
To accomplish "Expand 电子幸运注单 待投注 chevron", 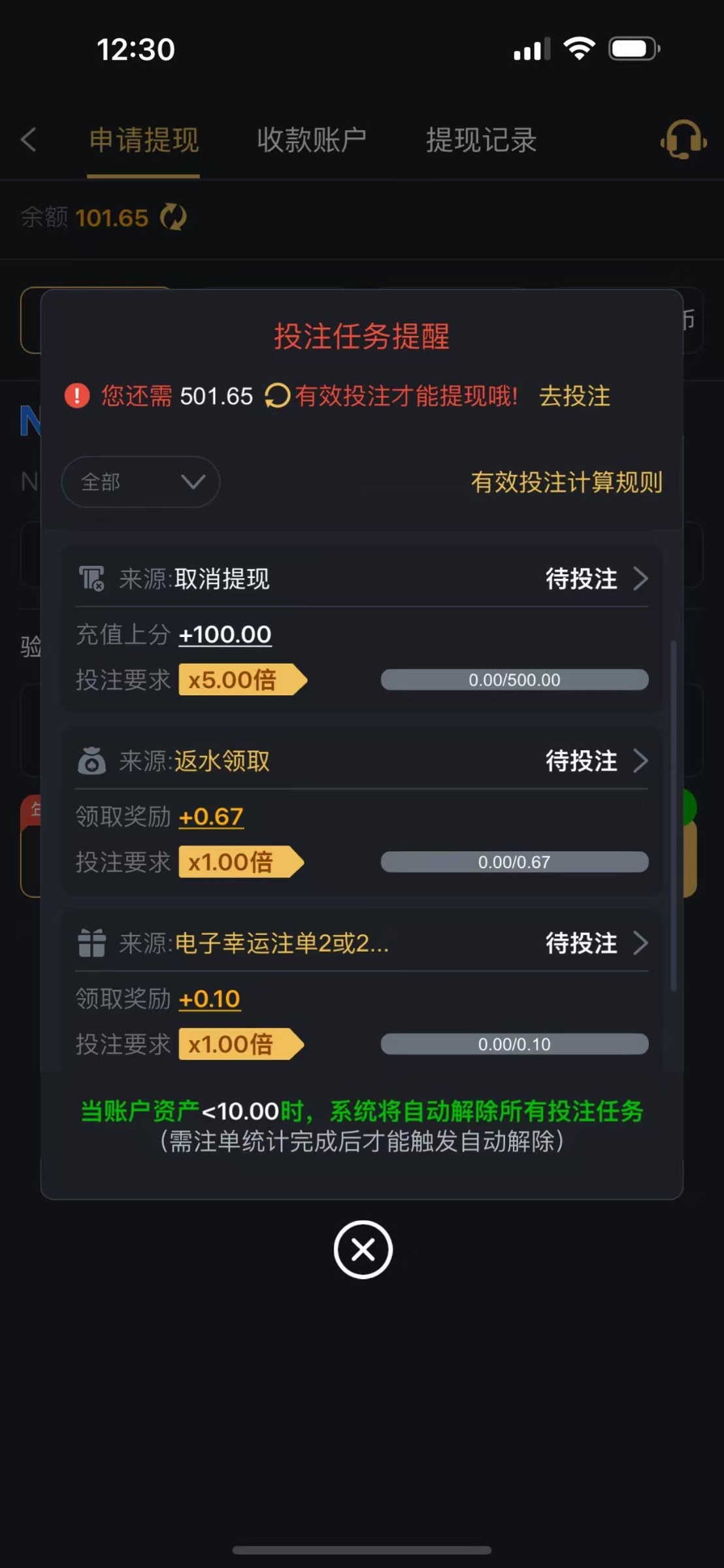I will coord(641,943).
